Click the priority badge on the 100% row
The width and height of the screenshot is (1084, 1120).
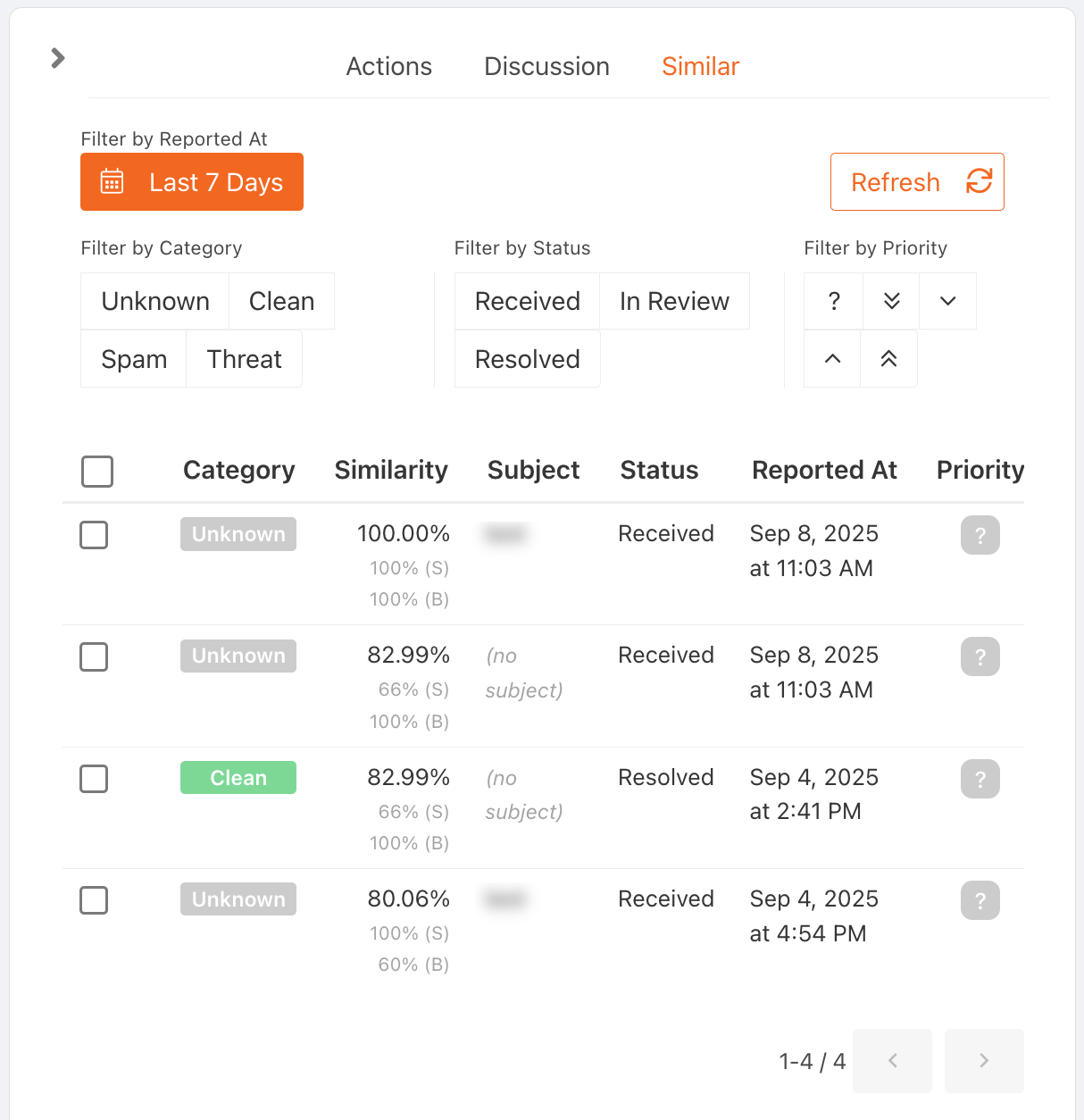click(x=980, y=535)
